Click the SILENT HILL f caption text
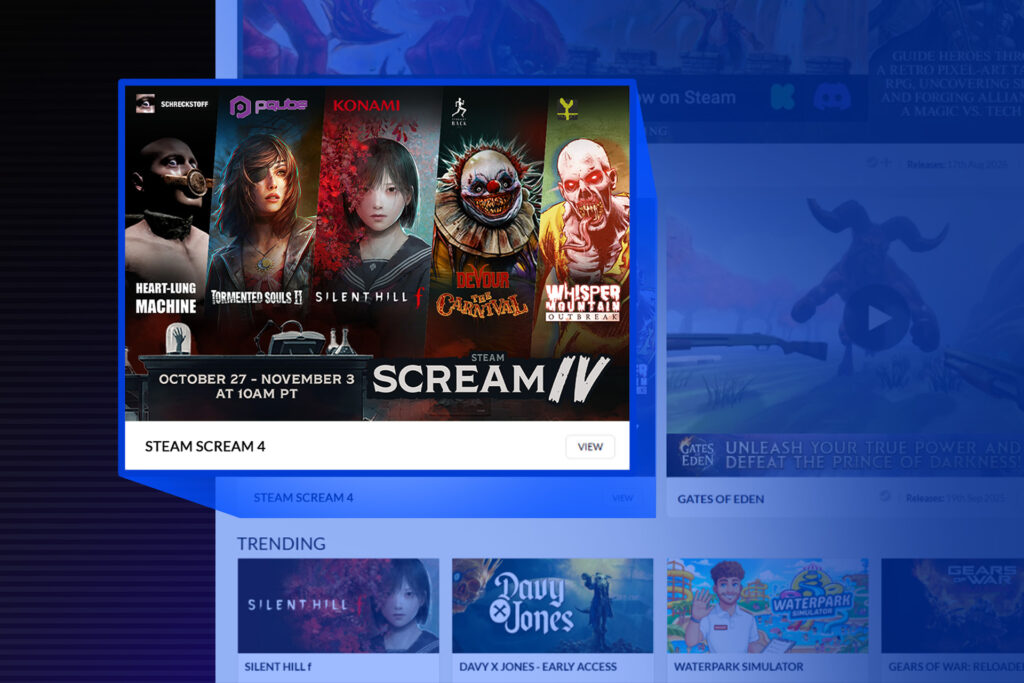 pos(278,667)
